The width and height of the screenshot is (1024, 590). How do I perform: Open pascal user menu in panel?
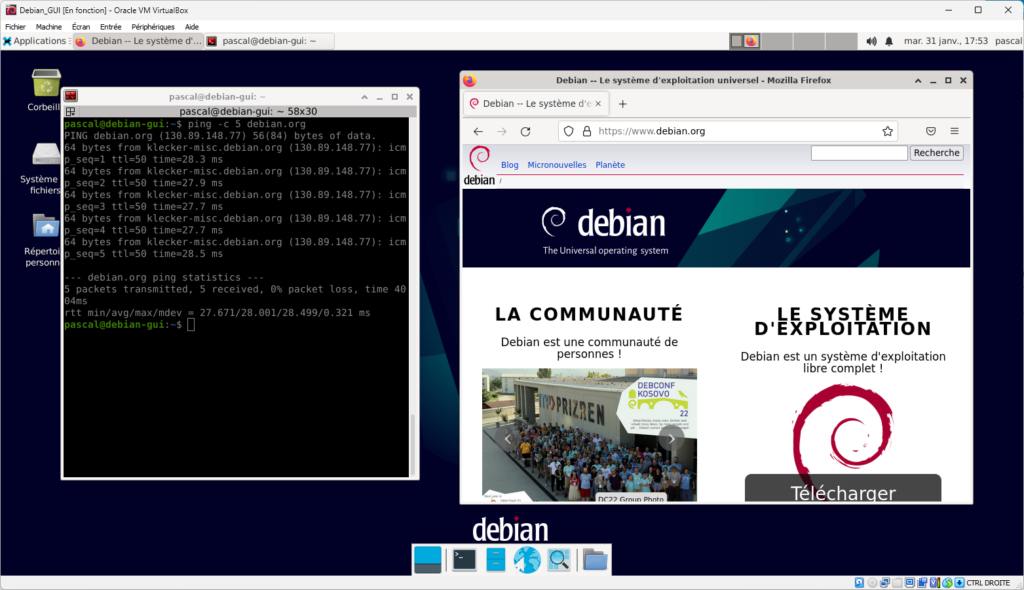1009,41
